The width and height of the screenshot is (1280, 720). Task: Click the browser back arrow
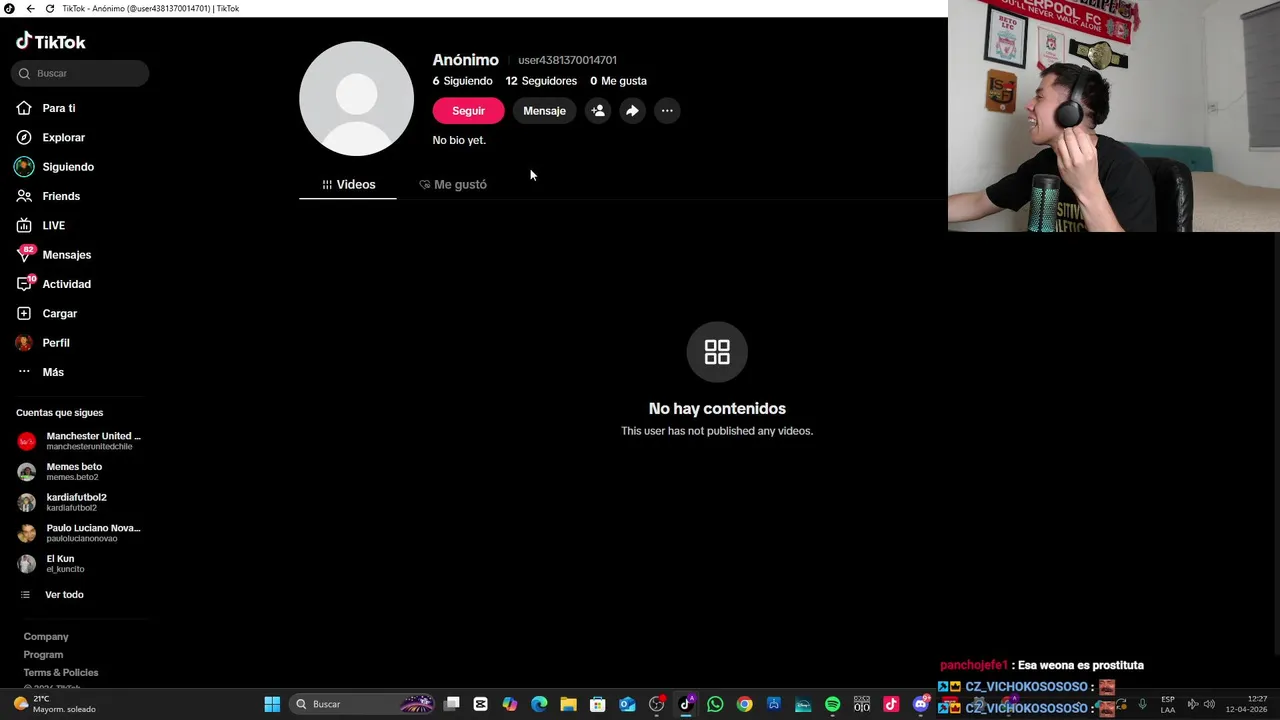pyautogui.click(x=30, y=8)
